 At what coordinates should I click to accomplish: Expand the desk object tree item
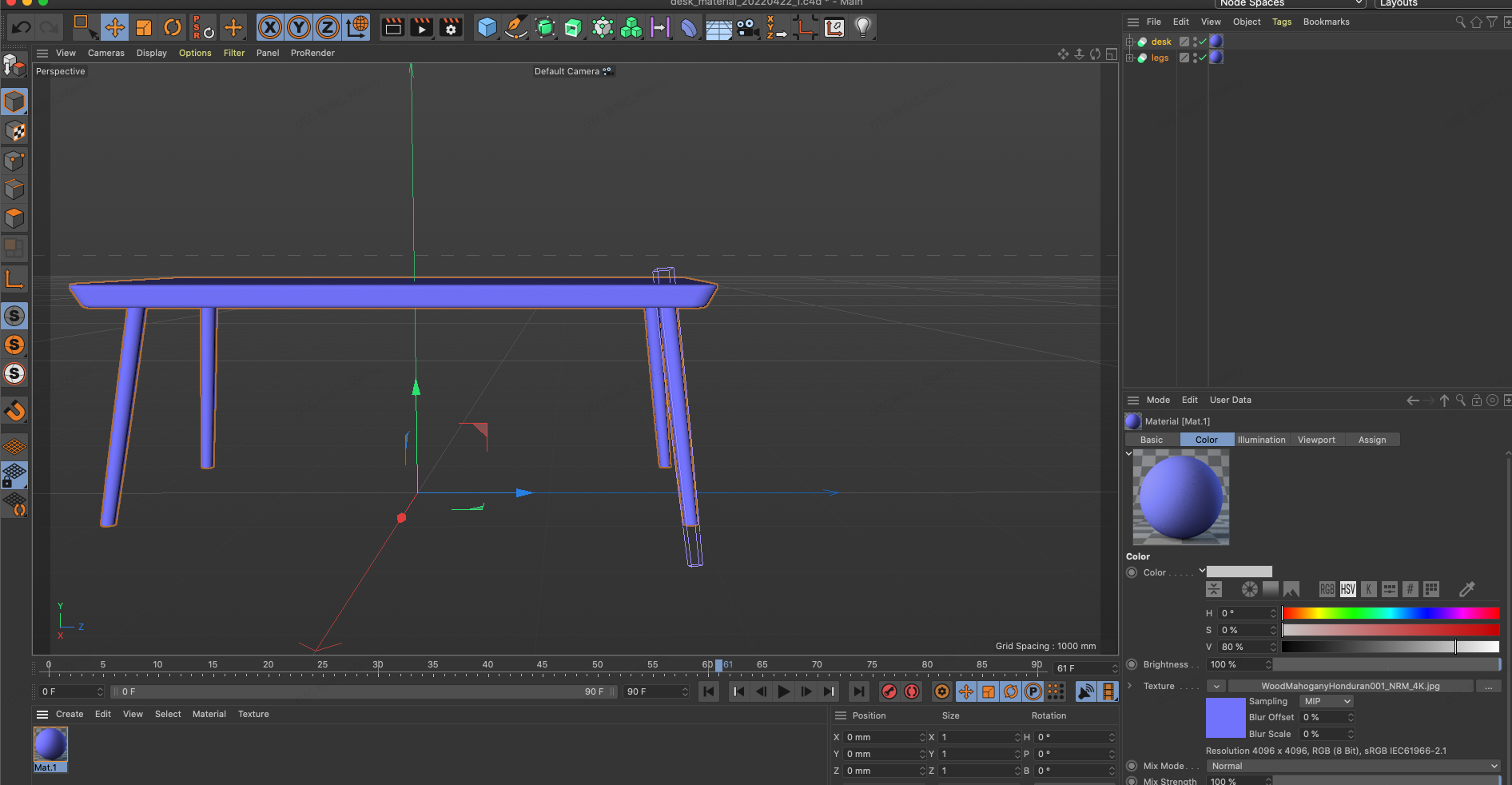[1130, 42]
